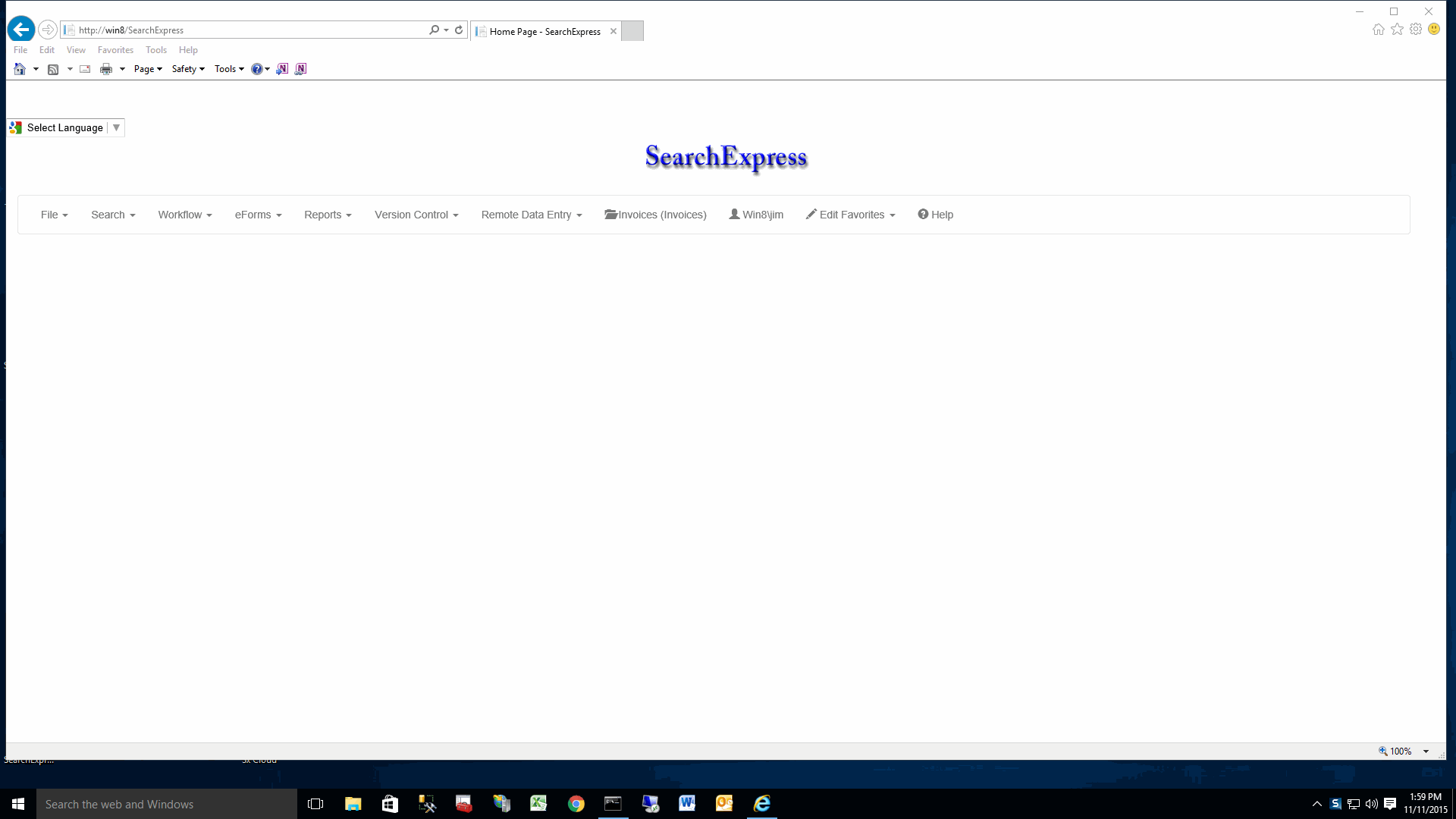Expand the Reports navbar dropdown
Image resolution: width=1456 pixels, height=819 pixels.
coord(328,215)
